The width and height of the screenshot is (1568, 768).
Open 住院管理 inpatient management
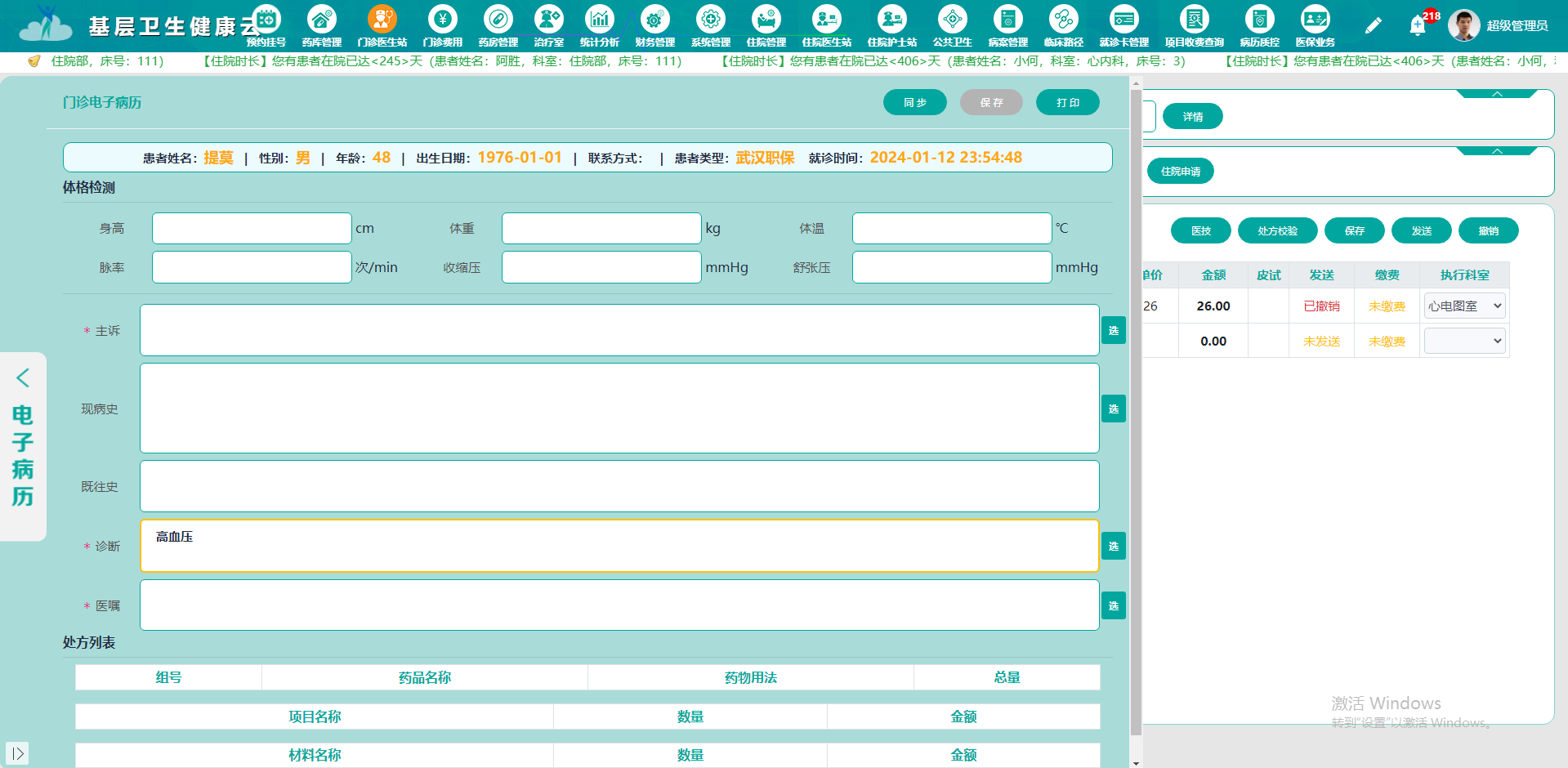(x=766, y=26)
